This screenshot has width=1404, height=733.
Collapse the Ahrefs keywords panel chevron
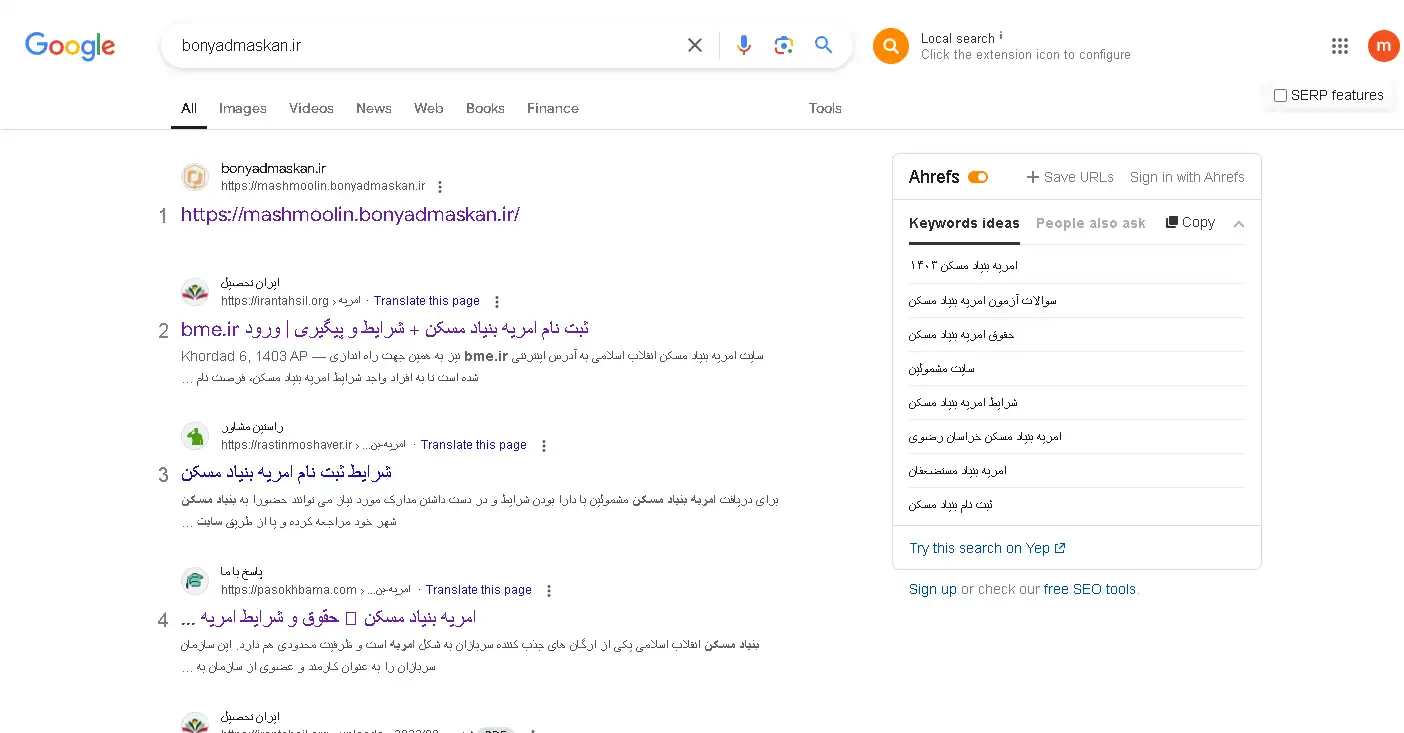pos(1239,224)
